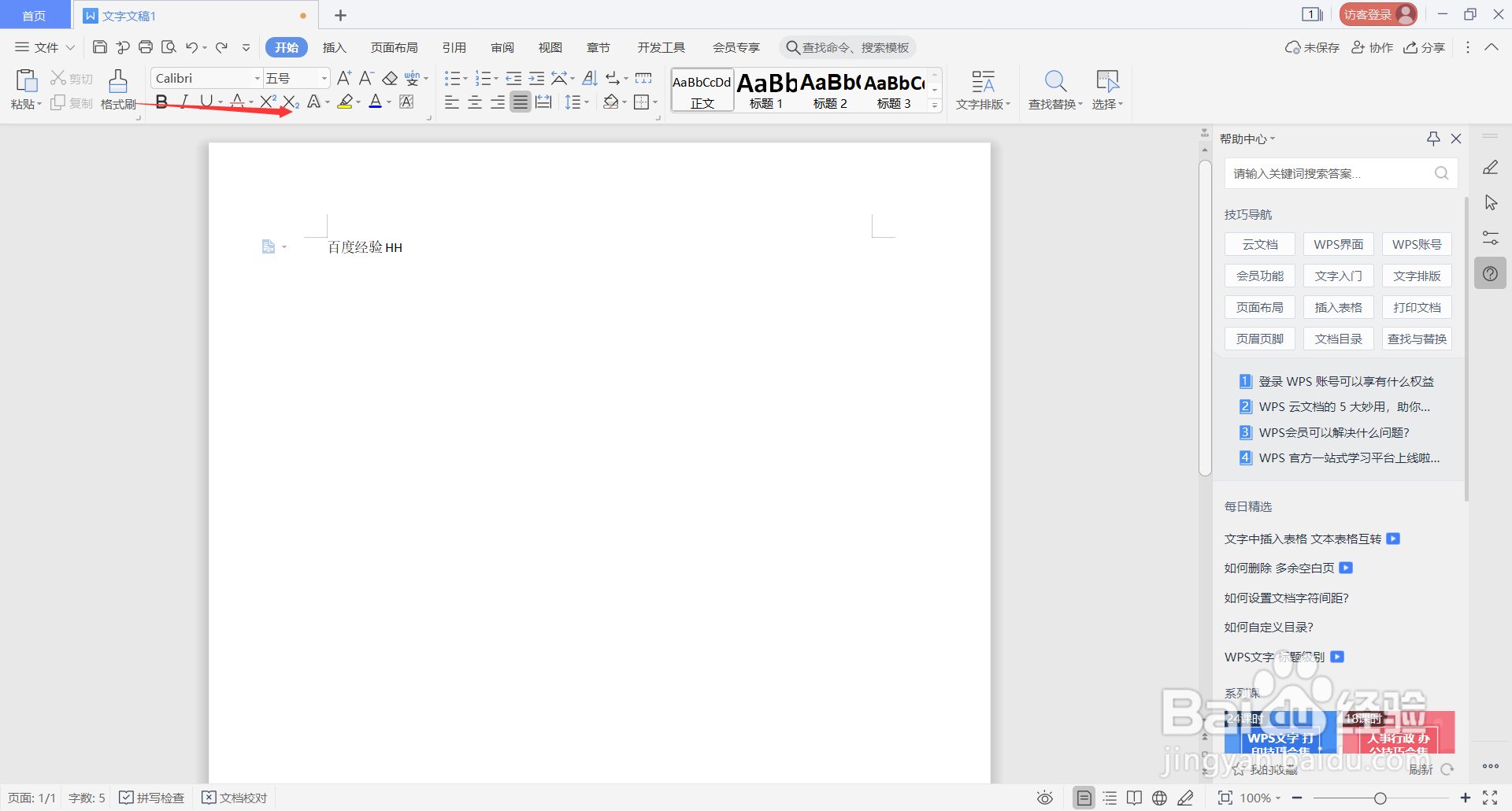Click the 协作 collaborate button
Image resolution: width=1512 pixels, height=811 pixels.
(1373, 47)
